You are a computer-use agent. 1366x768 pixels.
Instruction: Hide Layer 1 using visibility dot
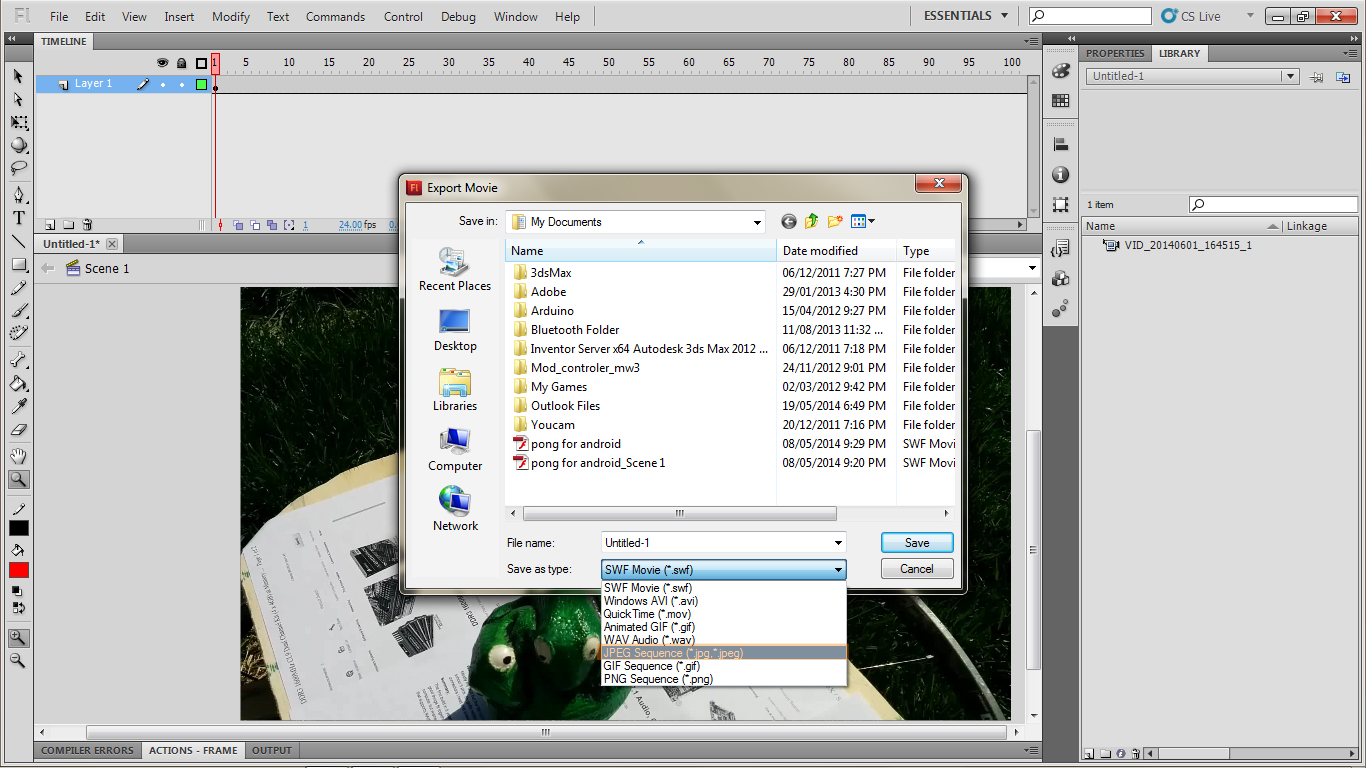(x=163, y=84)
